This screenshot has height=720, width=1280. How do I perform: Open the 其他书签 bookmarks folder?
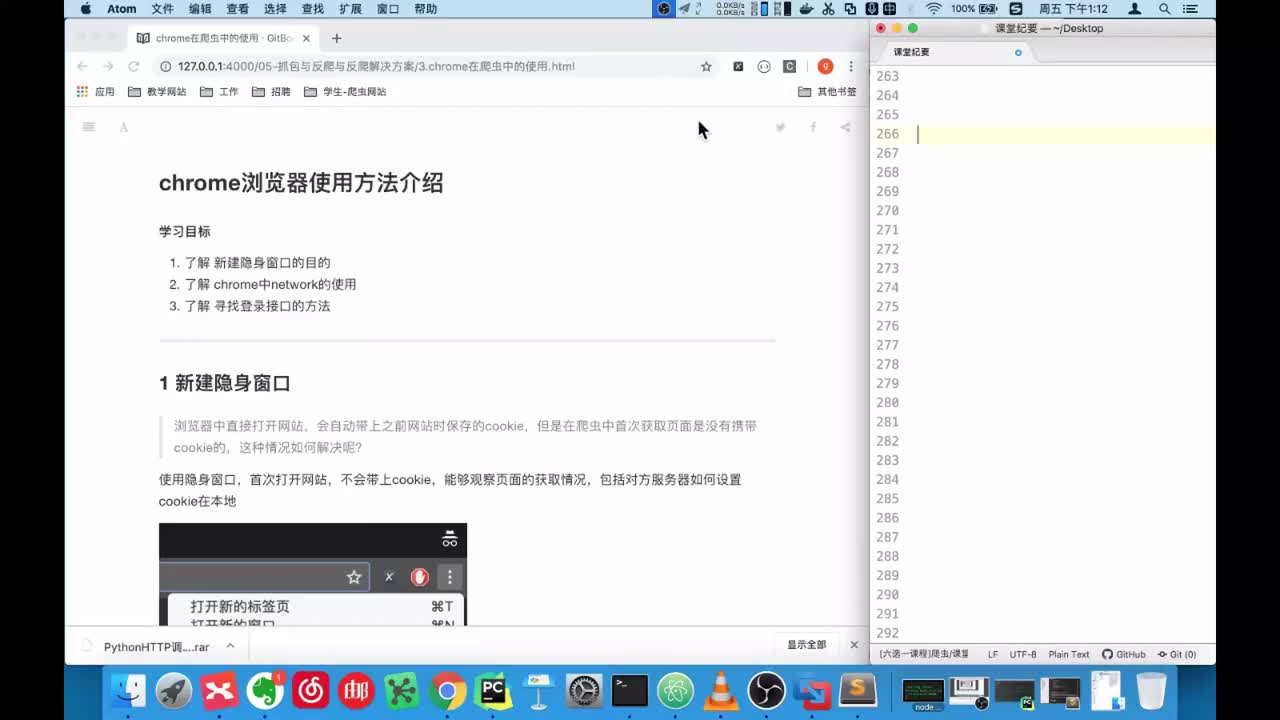(x=827, y=91)
